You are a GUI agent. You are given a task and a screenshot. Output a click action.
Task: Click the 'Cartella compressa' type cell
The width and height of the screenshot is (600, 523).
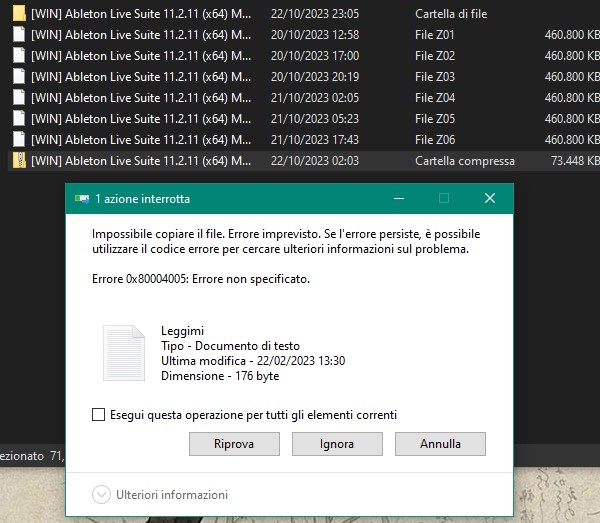tap(465, 161)
